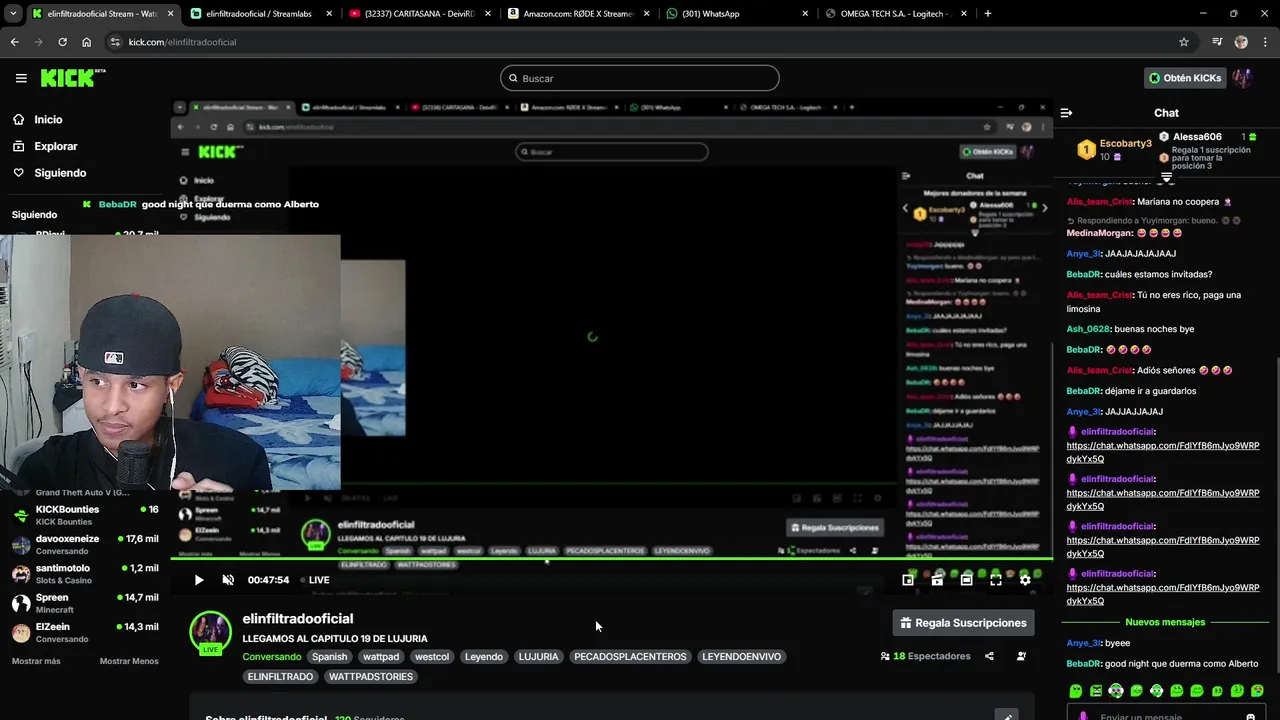Open the Chrome profile avatar
This screenshot has width=1280, height=720.
[1241, 42]
